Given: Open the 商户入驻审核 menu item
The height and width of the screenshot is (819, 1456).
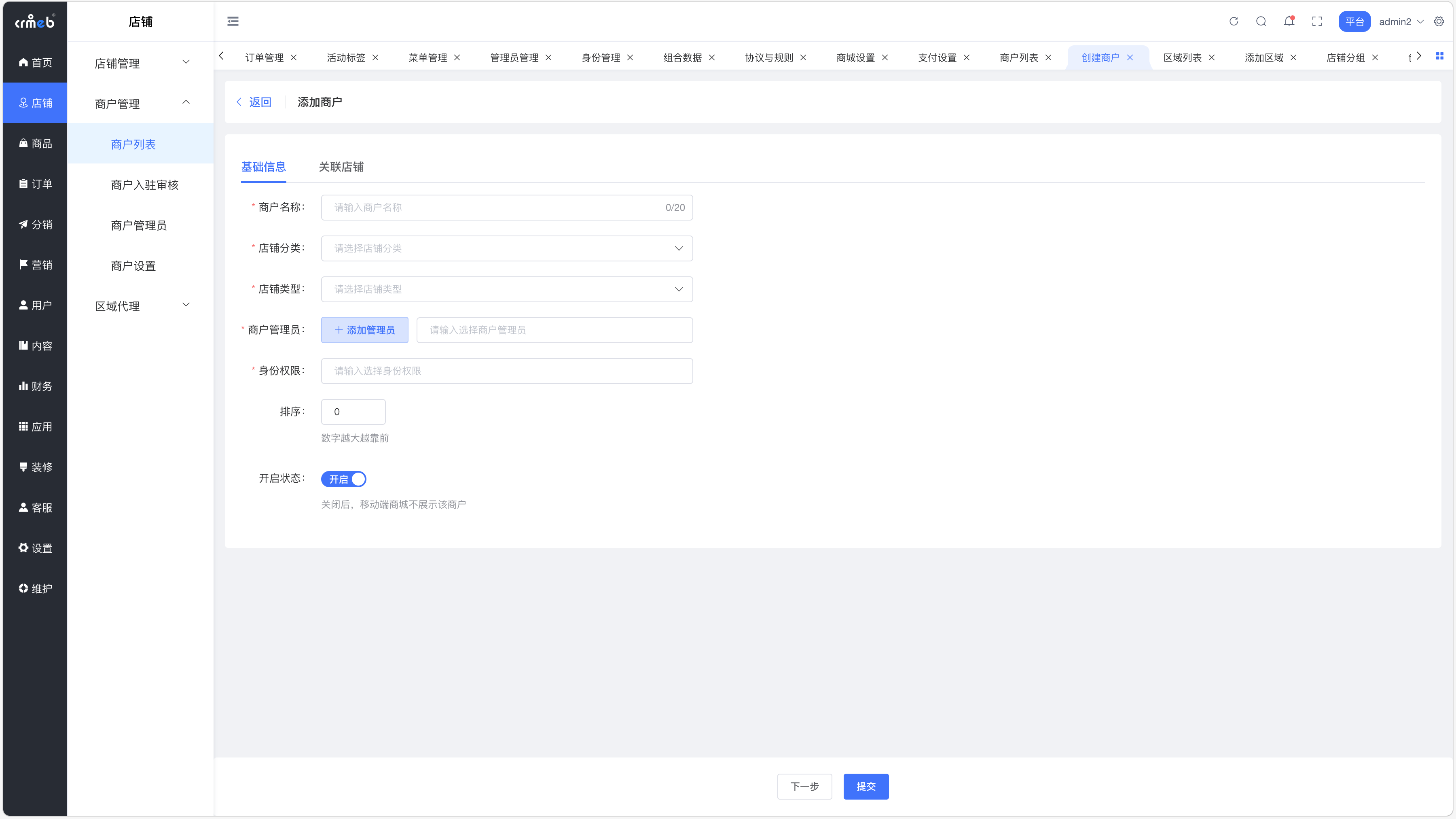Looking at the screenshot, I should point(145,185).
